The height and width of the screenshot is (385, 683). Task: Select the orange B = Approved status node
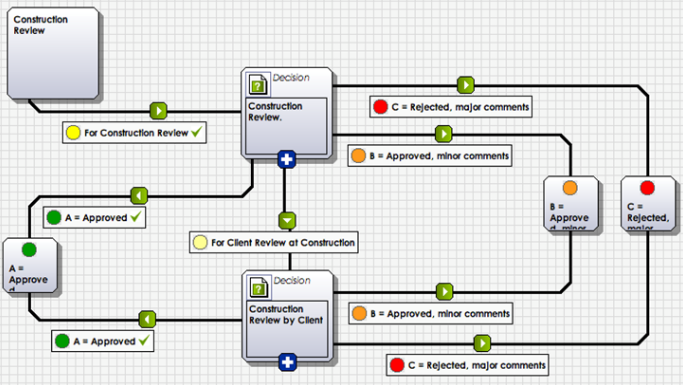tap(571, 203)
